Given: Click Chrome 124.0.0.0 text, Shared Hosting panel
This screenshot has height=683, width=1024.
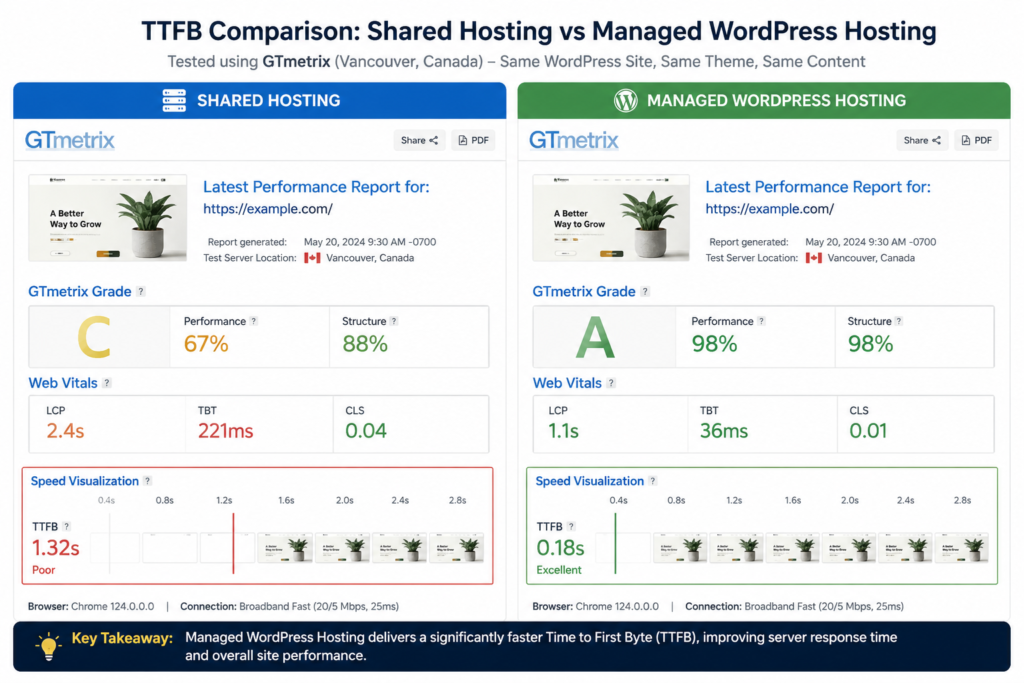Looking at the screenshot, I should [112, 607].
